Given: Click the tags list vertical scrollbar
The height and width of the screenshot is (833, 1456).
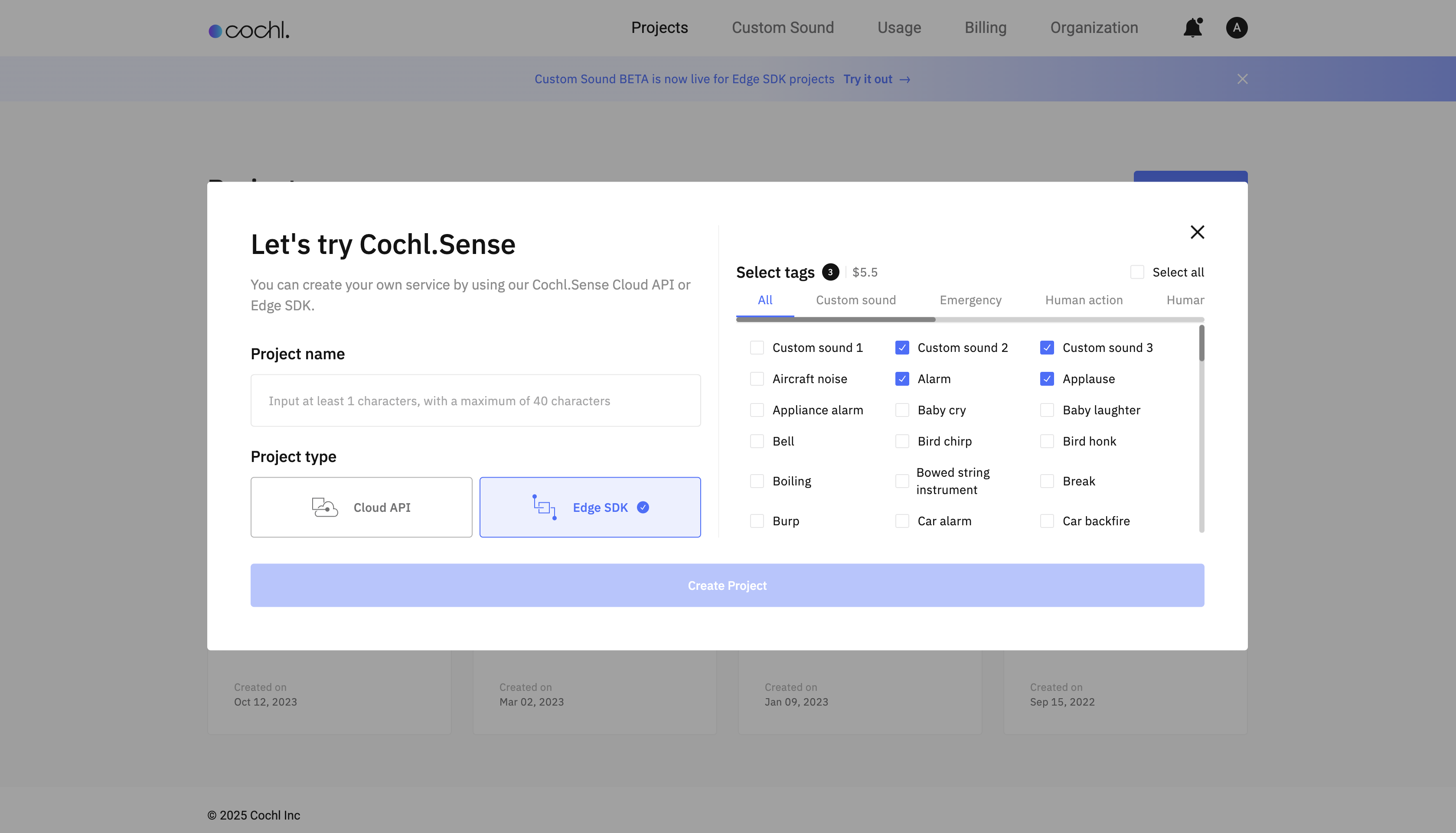Looking at the screenshot, I should pyautogui.click(x=1201, y=343).
